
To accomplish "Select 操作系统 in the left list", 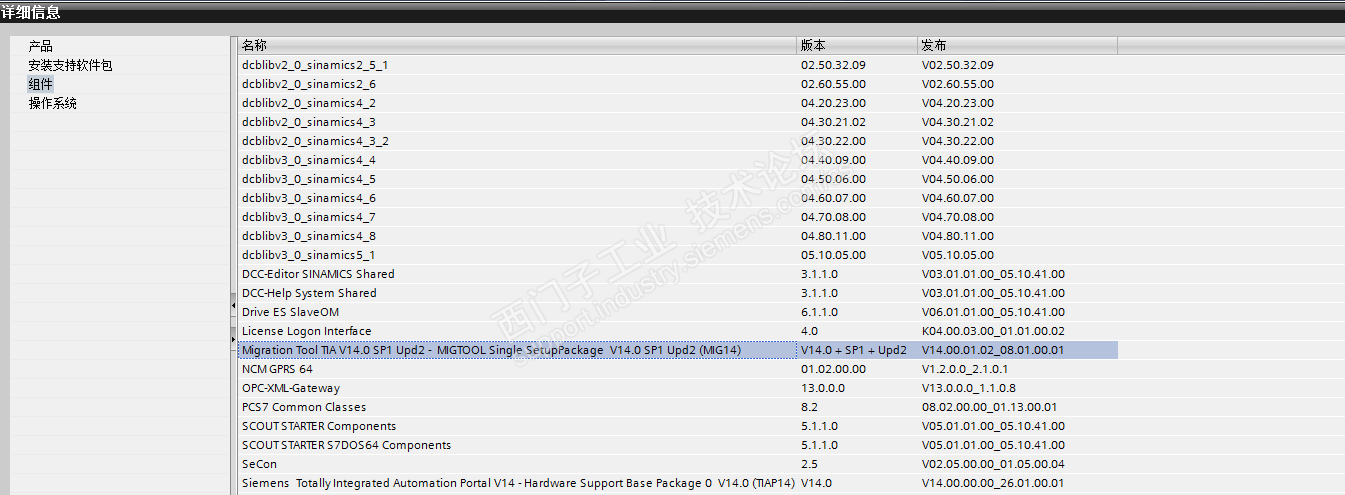I will [x=52, y=103].
